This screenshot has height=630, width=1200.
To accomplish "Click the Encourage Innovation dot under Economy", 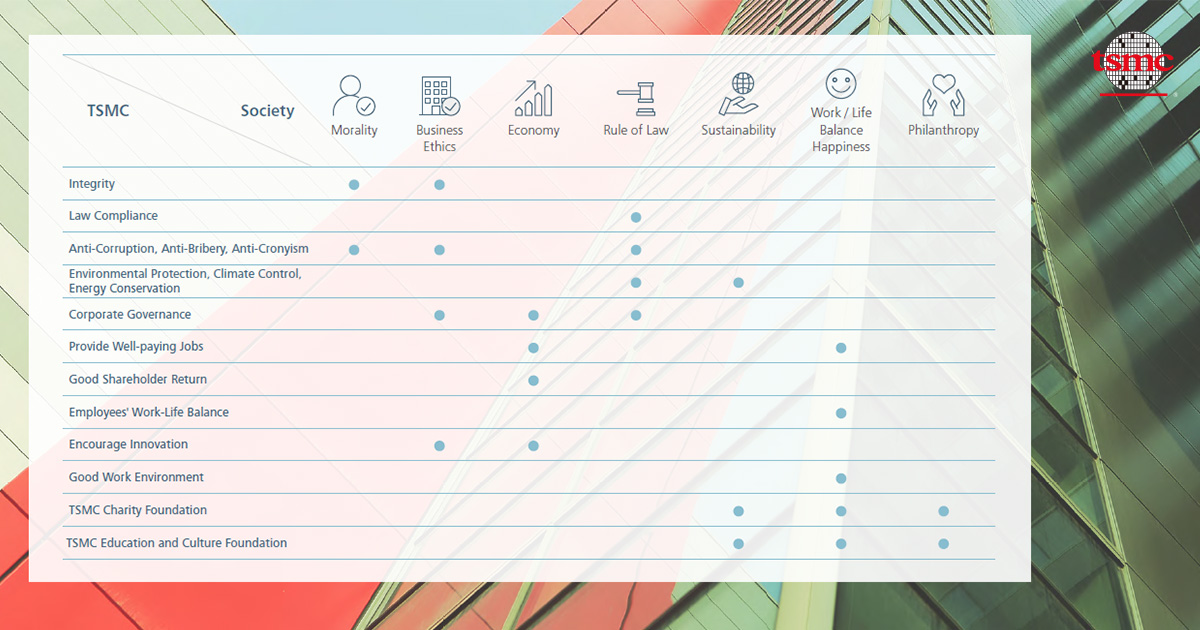I will pyautogui.click(x=534, y=446).
